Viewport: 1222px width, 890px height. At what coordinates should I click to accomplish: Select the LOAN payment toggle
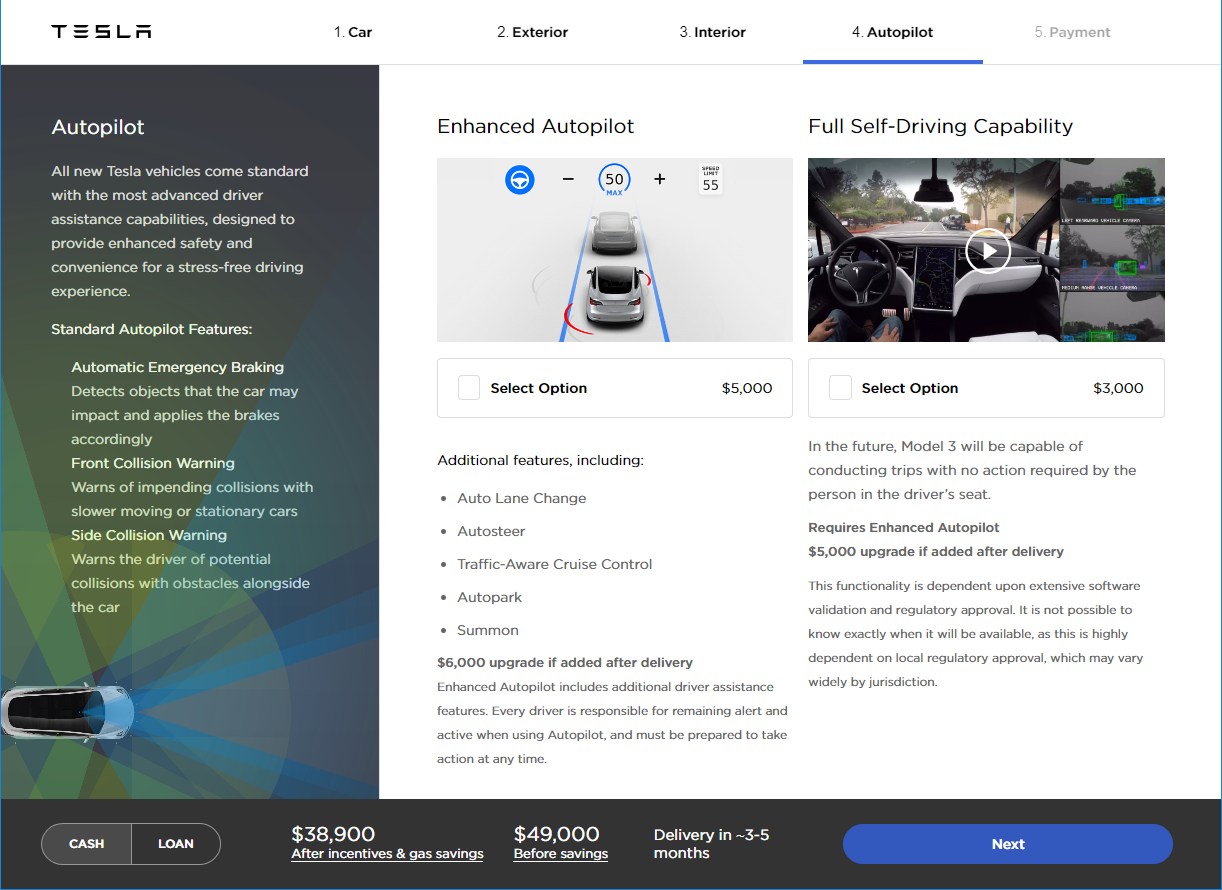(x=176, y=844)
